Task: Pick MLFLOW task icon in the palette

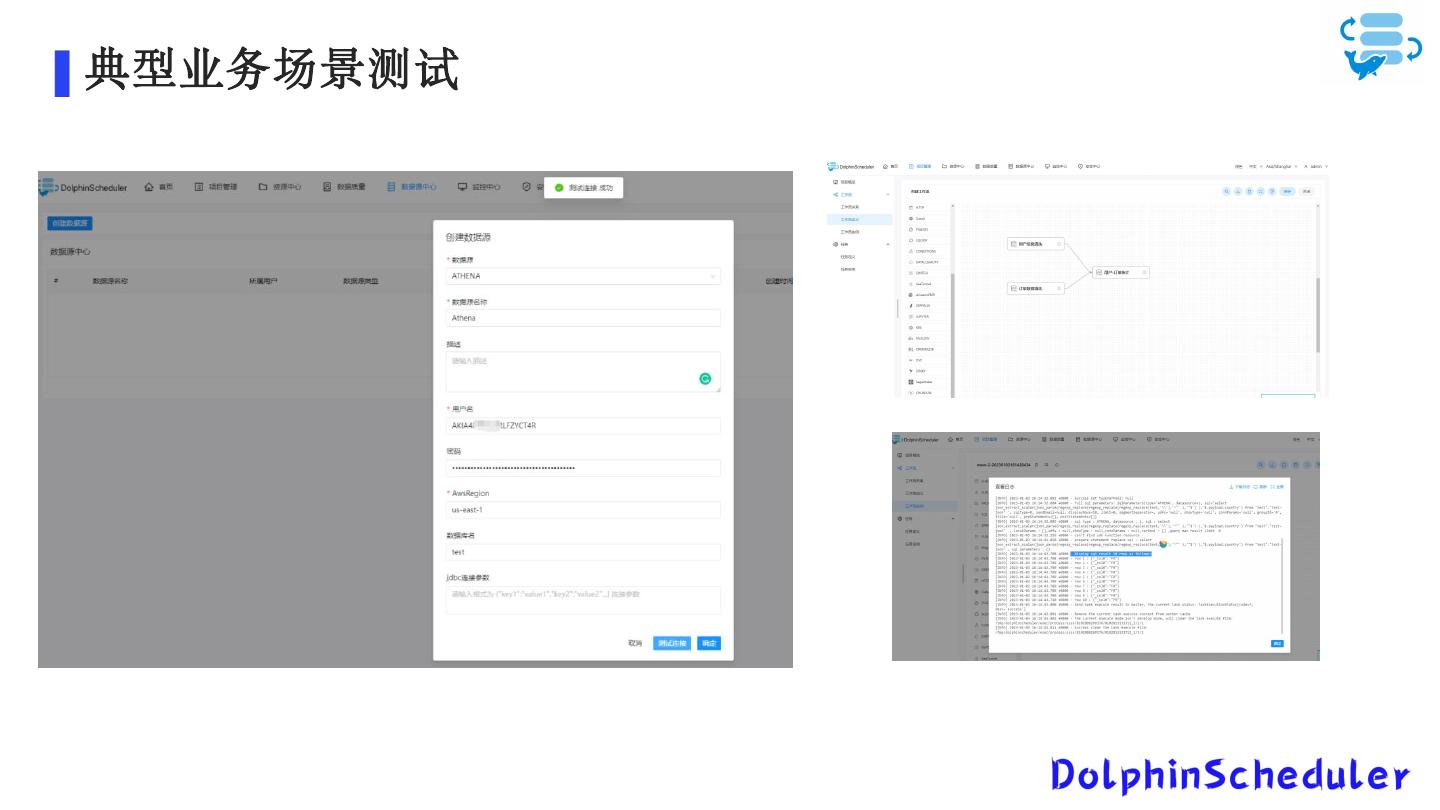Action: [910, 338]
